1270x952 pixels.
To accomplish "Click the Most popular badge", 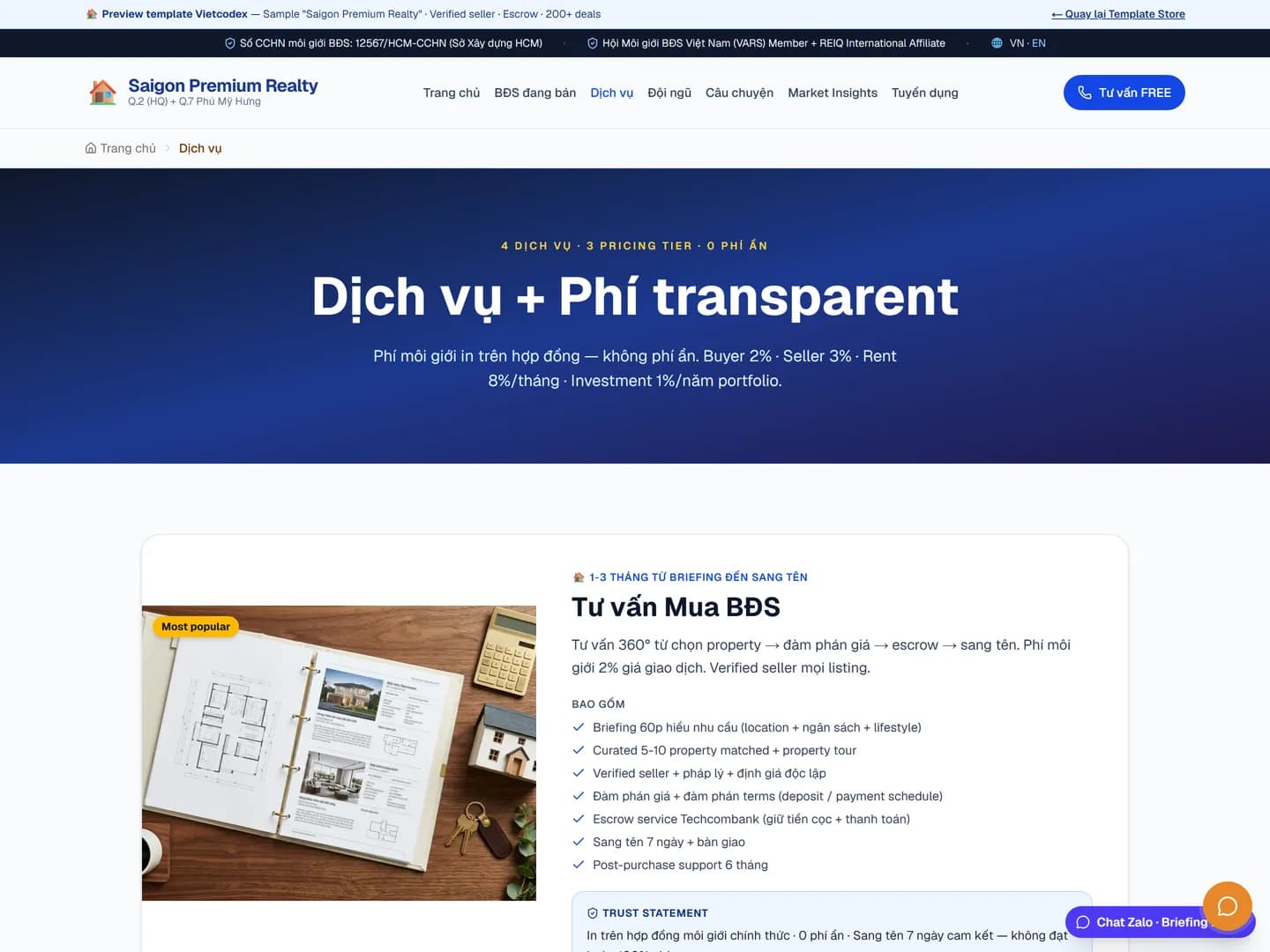I will coord(196,627).
